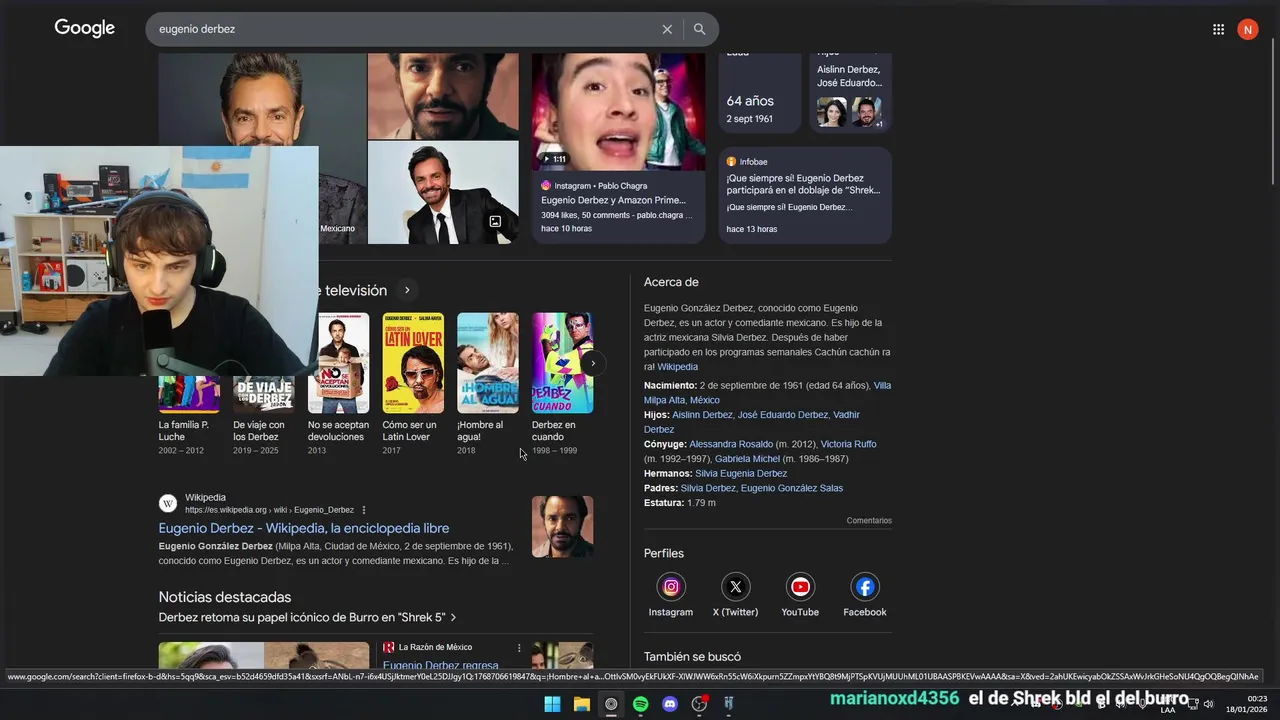1280x720 pixels.
Task: Open X (Twitter) profile icon
Action: click(736, 587)
